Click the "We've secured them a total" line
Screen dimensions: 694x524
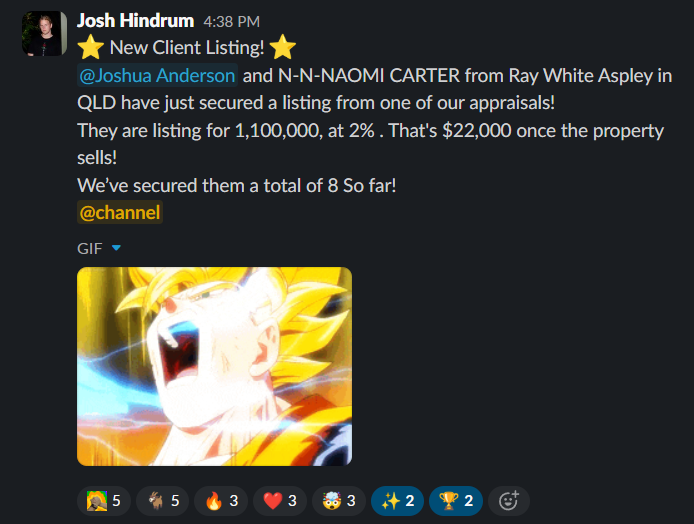click(237, 185)
